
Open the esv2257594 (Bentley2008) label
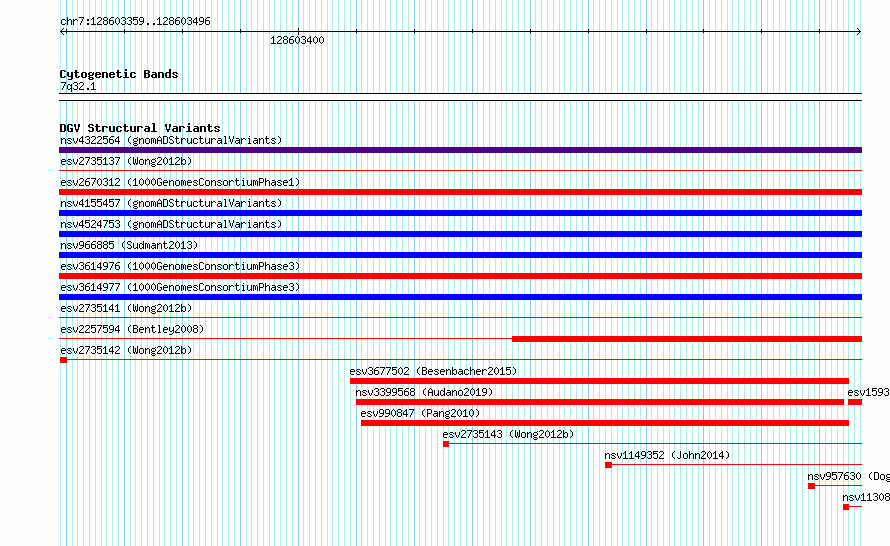(x=132, y=329)
